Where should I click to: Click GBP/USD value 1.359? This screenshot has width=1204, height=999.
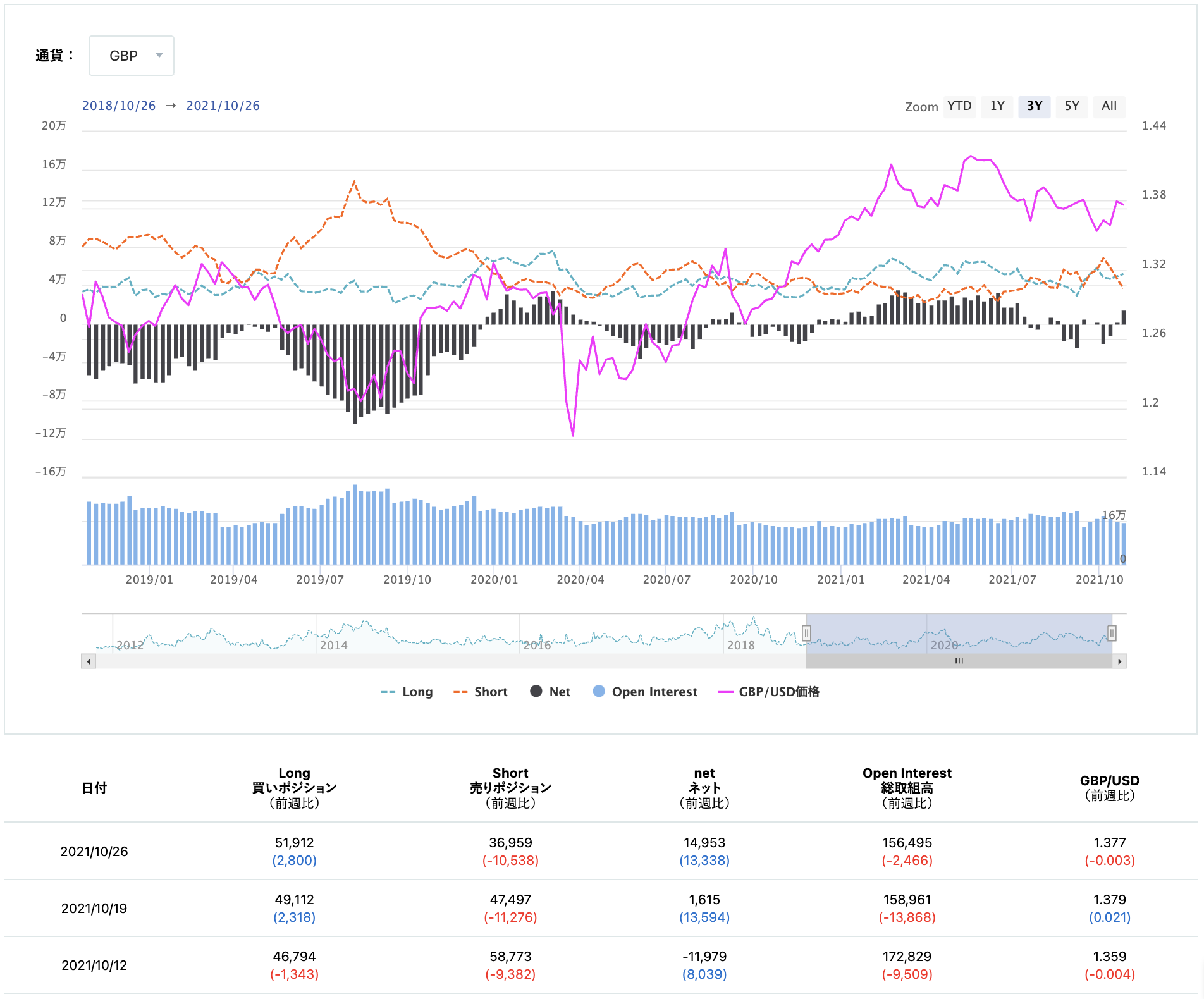1110,957
